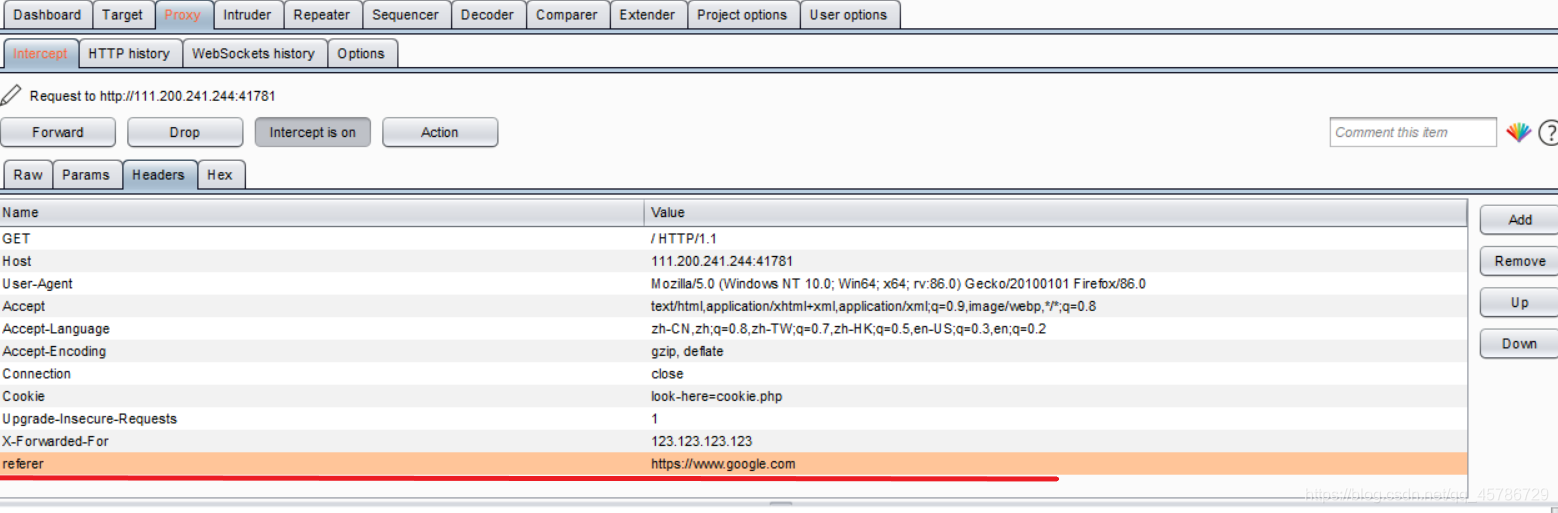Open the Dashboard tab
The width and height of the screenshot is (1558, 513).
tap(47, 15)
